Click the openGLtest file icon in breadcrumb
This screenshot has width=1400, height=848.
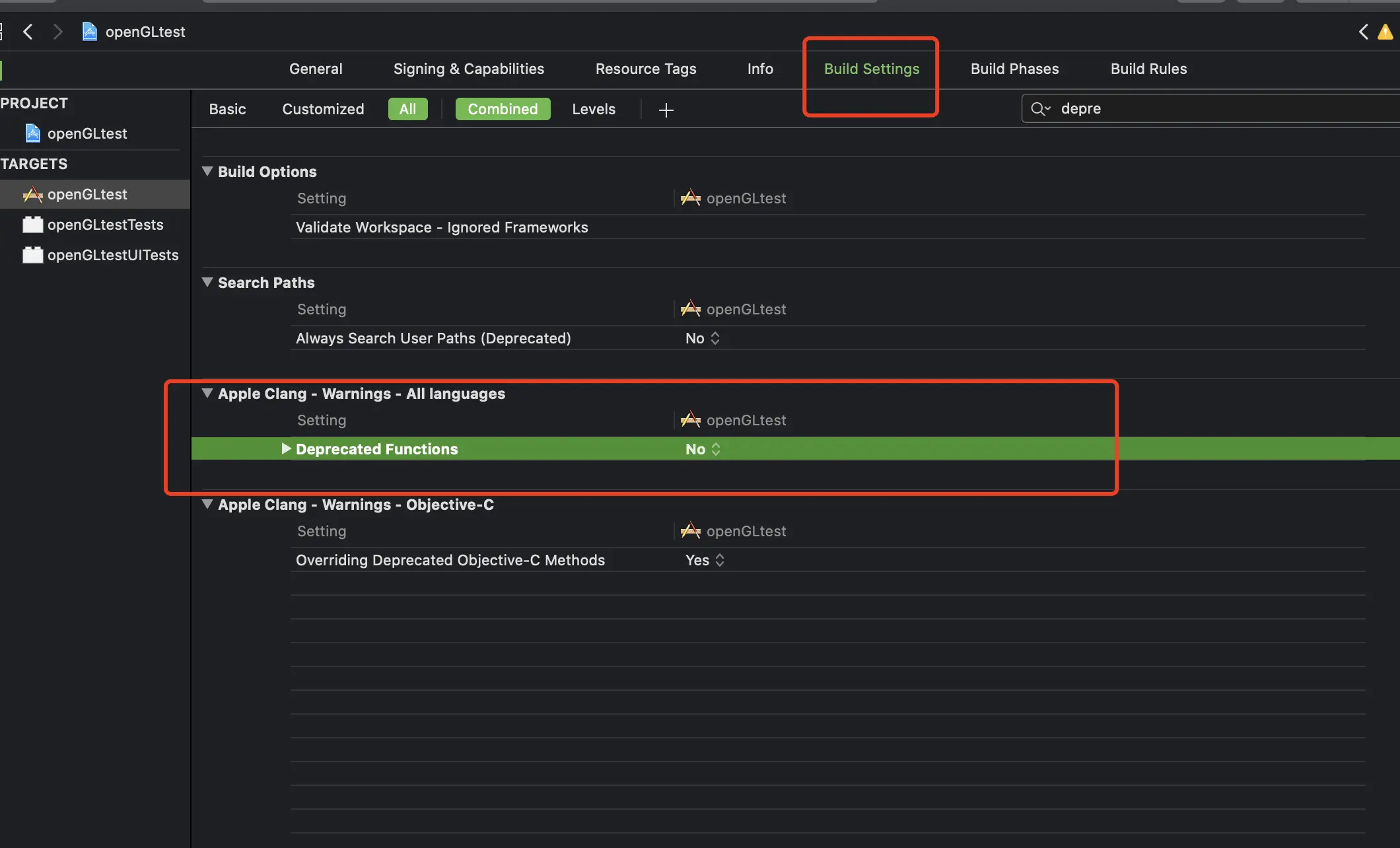point(90,32)
